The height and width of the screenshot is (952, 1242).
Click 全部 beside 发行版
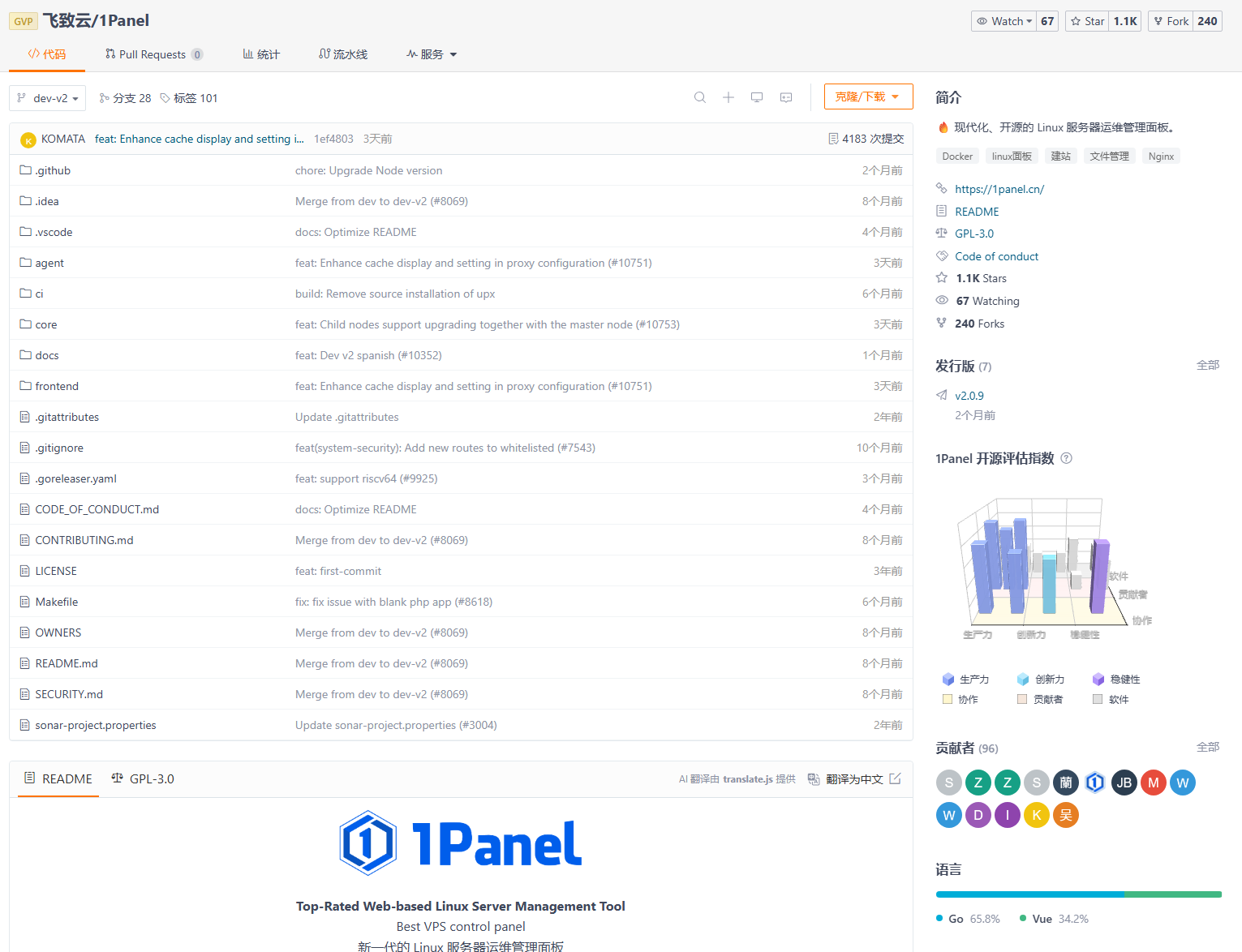pyautogui.click(x=1208, y=366)
